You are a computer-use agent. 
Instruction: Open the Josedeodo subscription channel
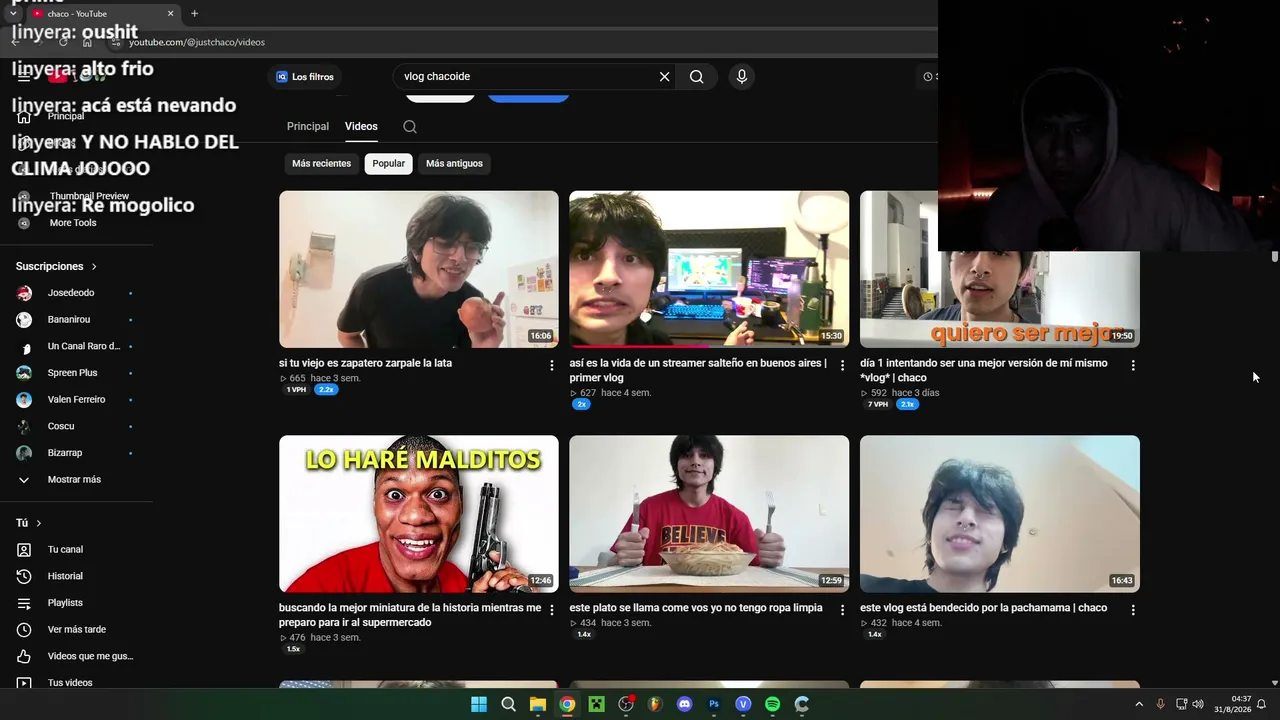pyautogui.click(x=71, y=293)
